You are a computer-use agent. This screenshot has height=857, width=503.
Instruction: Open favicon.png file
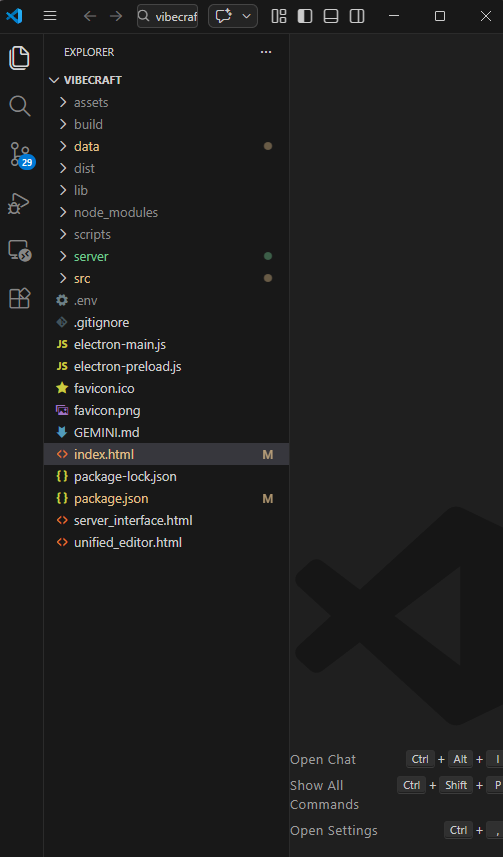[x=166, y=410]
